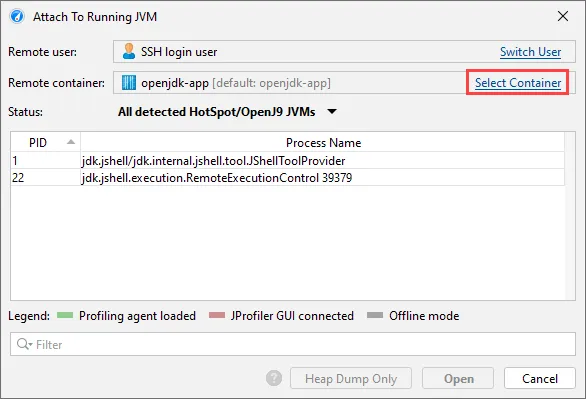
Task: Open the help question mark icon
Action: (x=274, y=378)
